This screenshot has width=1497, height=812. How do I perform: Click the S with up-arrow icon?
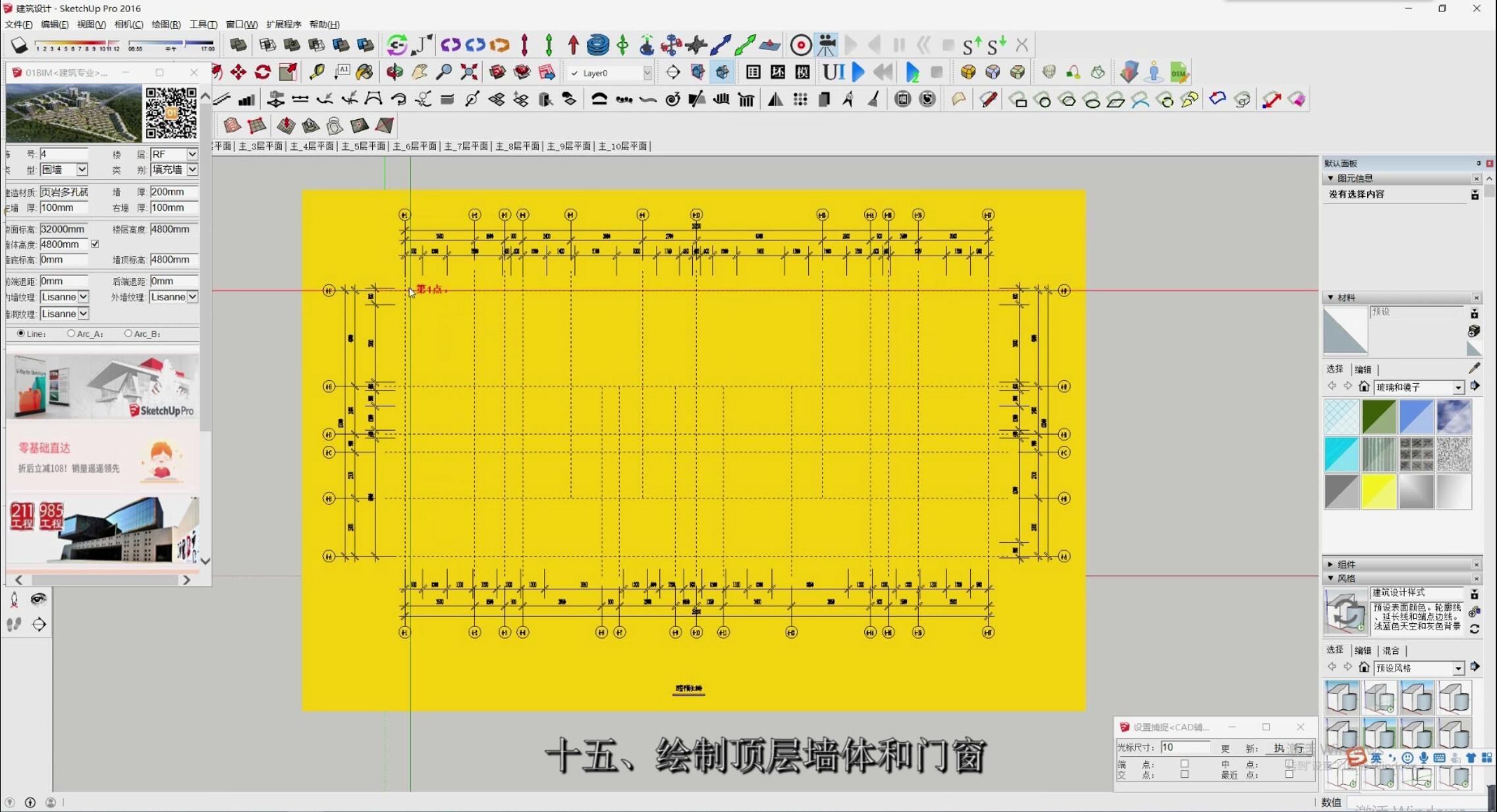971,45
